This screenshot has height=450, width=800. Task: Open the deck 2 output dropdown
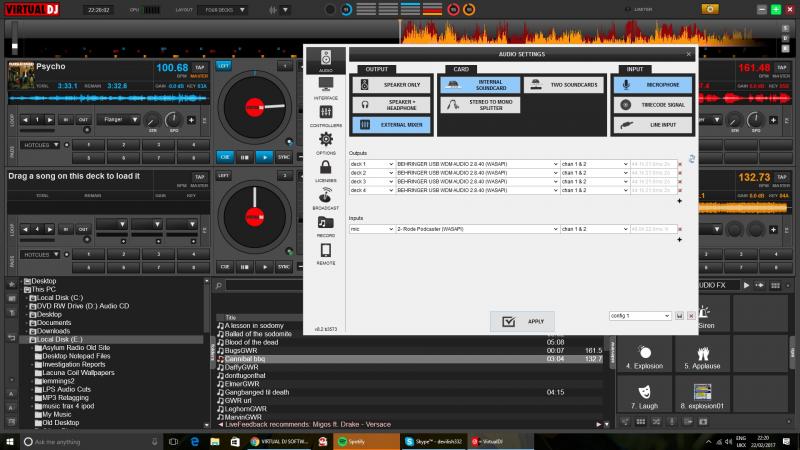click(371, 173)
